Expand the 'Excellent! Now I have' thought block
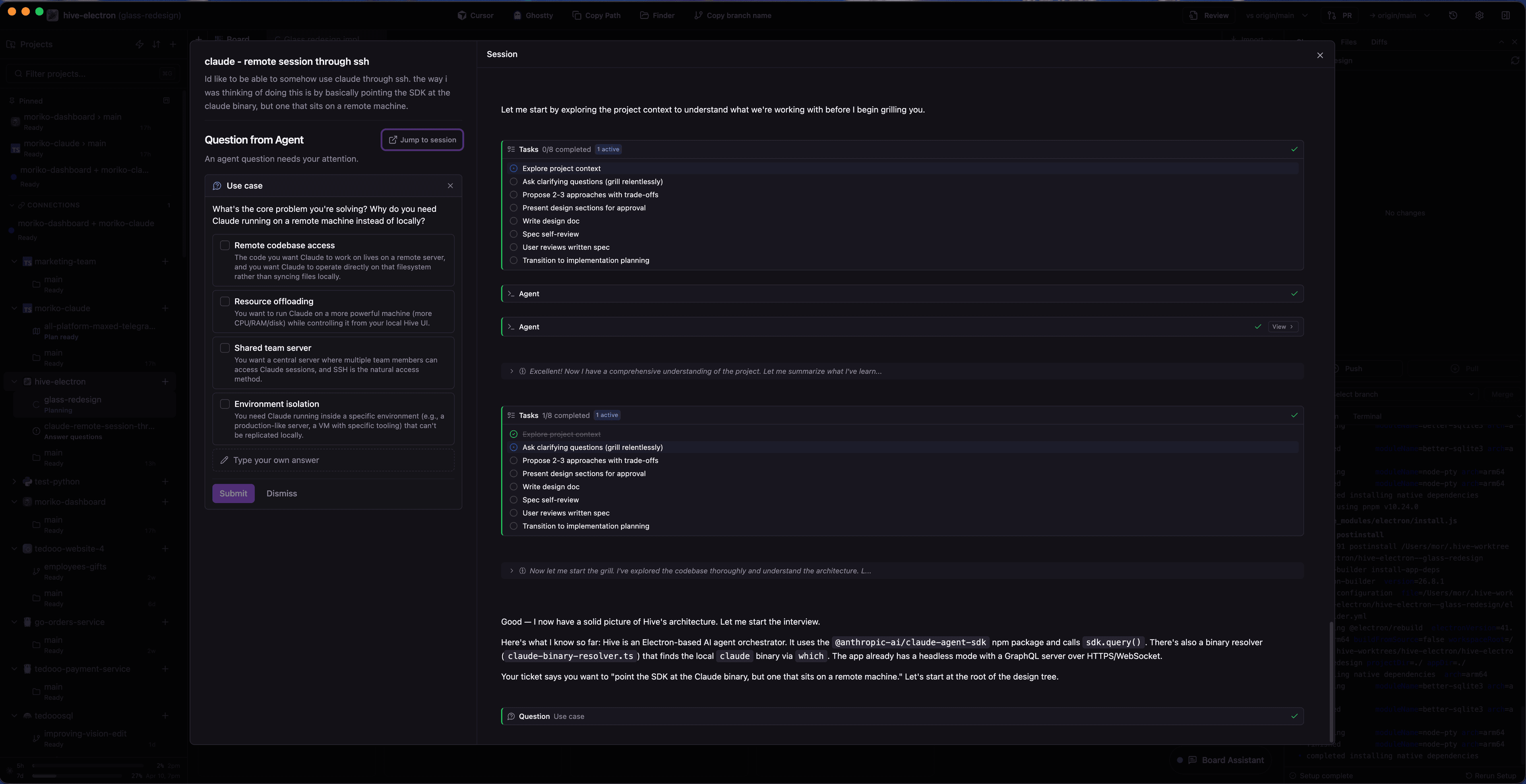This screenshot has width=1526, height=784. coord(512,371)
